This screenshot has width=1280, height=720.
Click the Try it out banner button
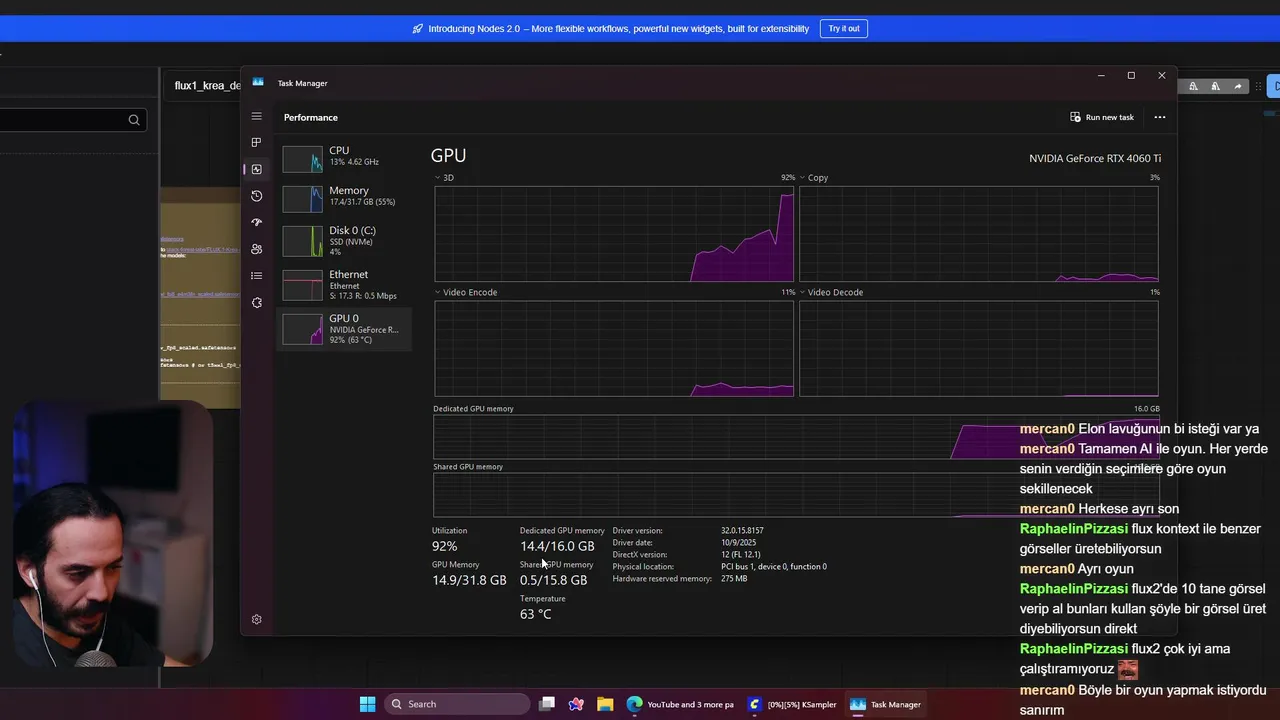(x=844, y=28)
